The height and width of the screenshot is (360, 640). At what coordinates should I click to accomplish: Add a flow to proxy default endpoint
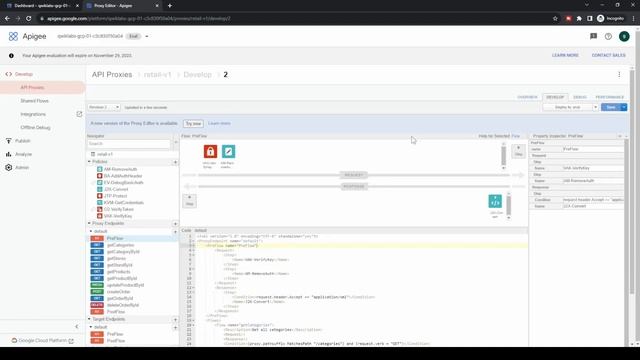pos(175,231)
